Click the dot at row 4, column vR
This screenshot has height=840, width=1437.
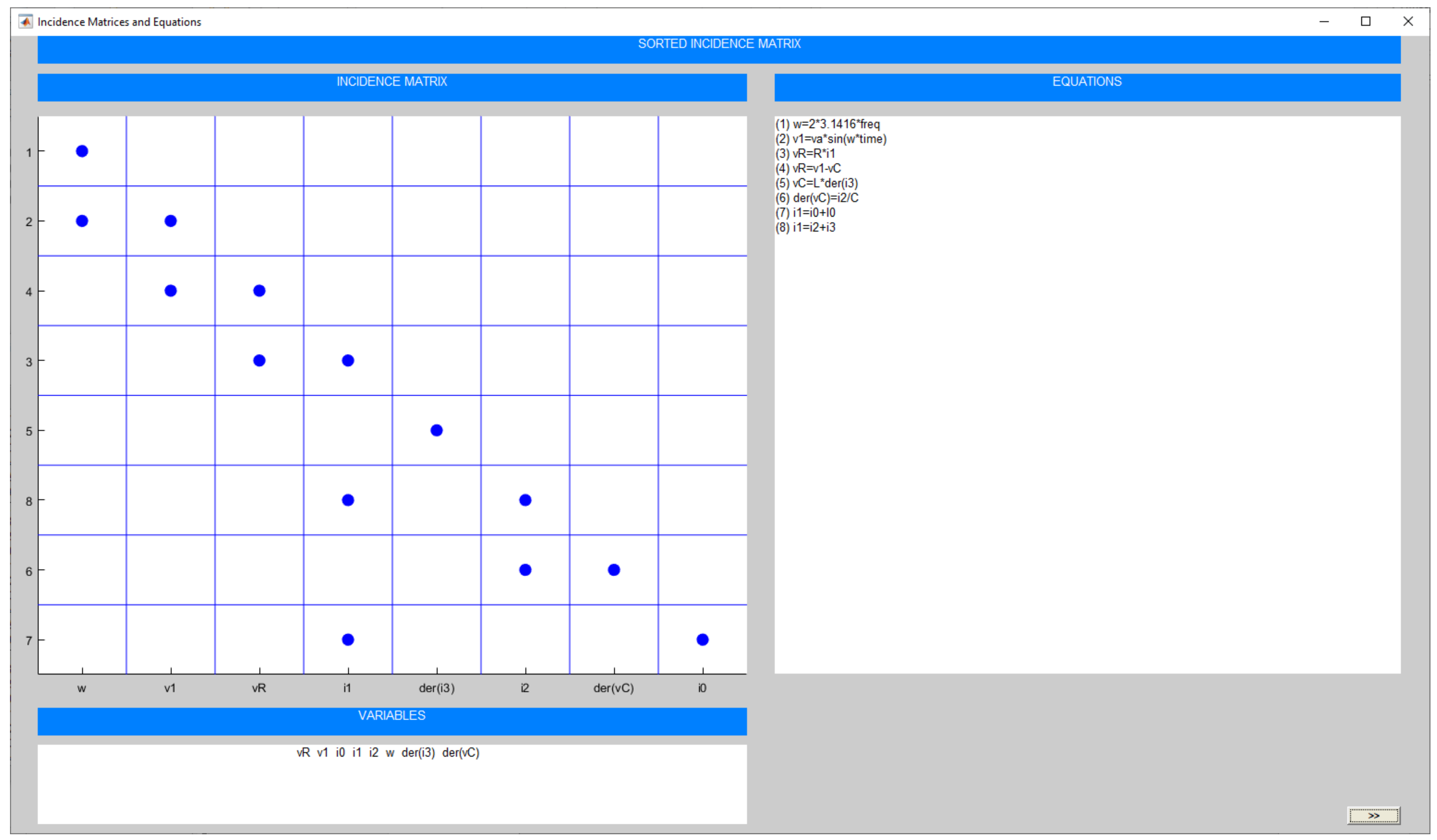[259, 291]
